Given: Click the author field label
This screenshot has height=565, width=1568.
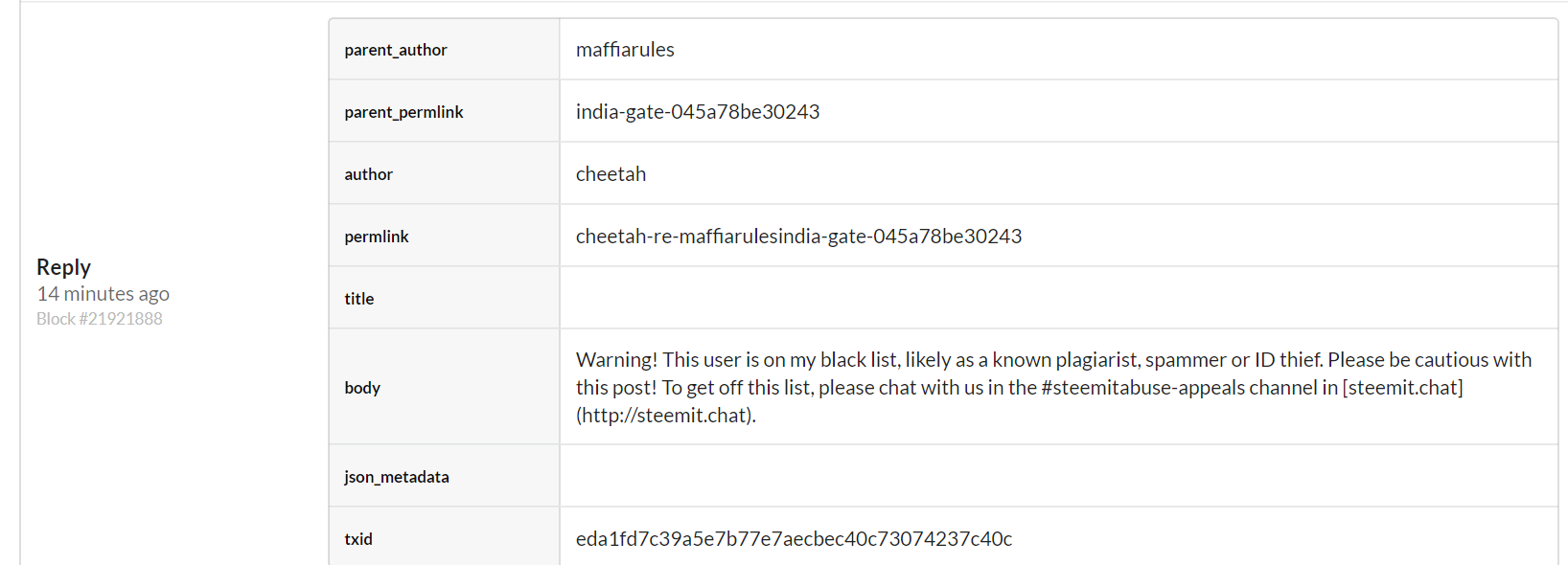Looking at the screenshot, I should click(369, 174).
